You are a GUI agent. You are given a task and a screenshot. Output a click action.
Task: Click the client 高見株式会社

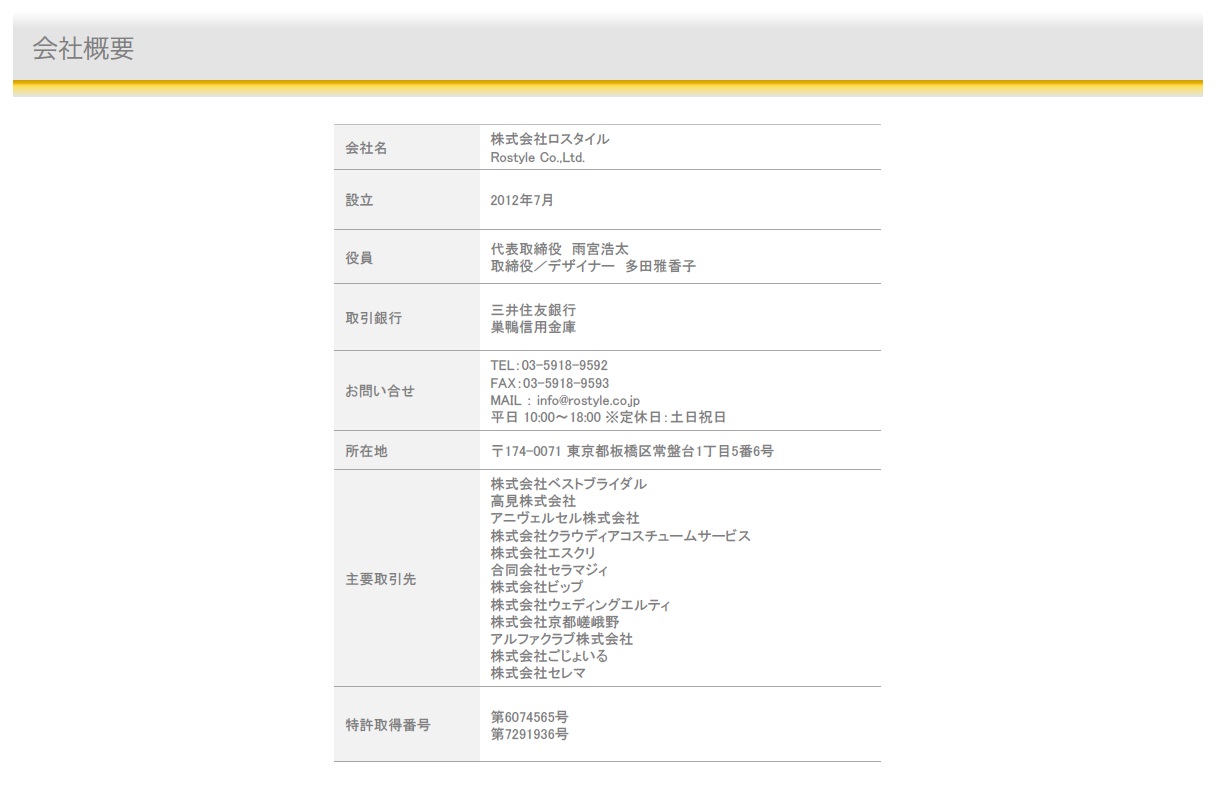(533, 501)
